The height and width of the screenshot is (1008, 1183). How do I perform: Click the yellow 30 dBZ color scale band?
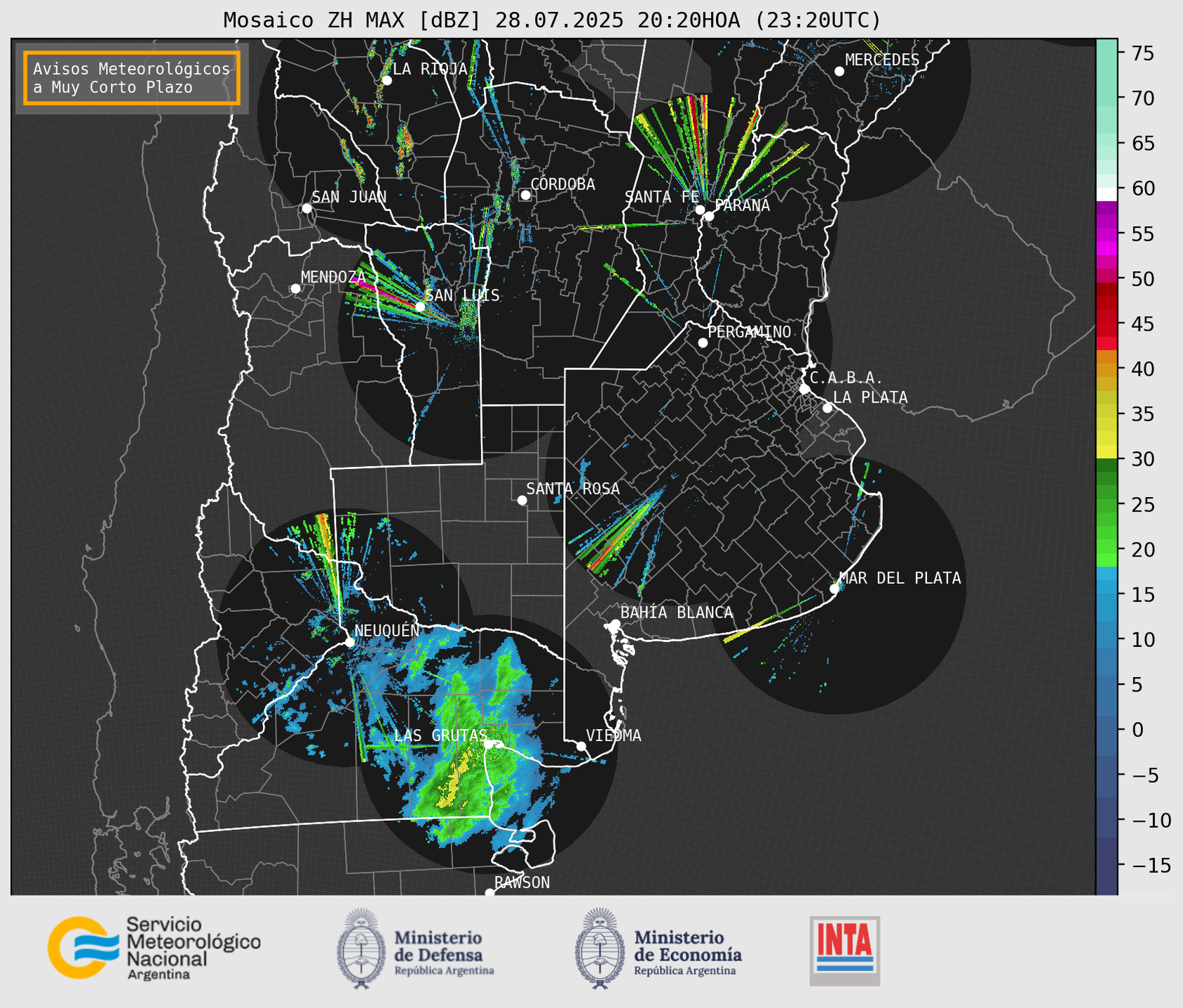(1107, 452)
